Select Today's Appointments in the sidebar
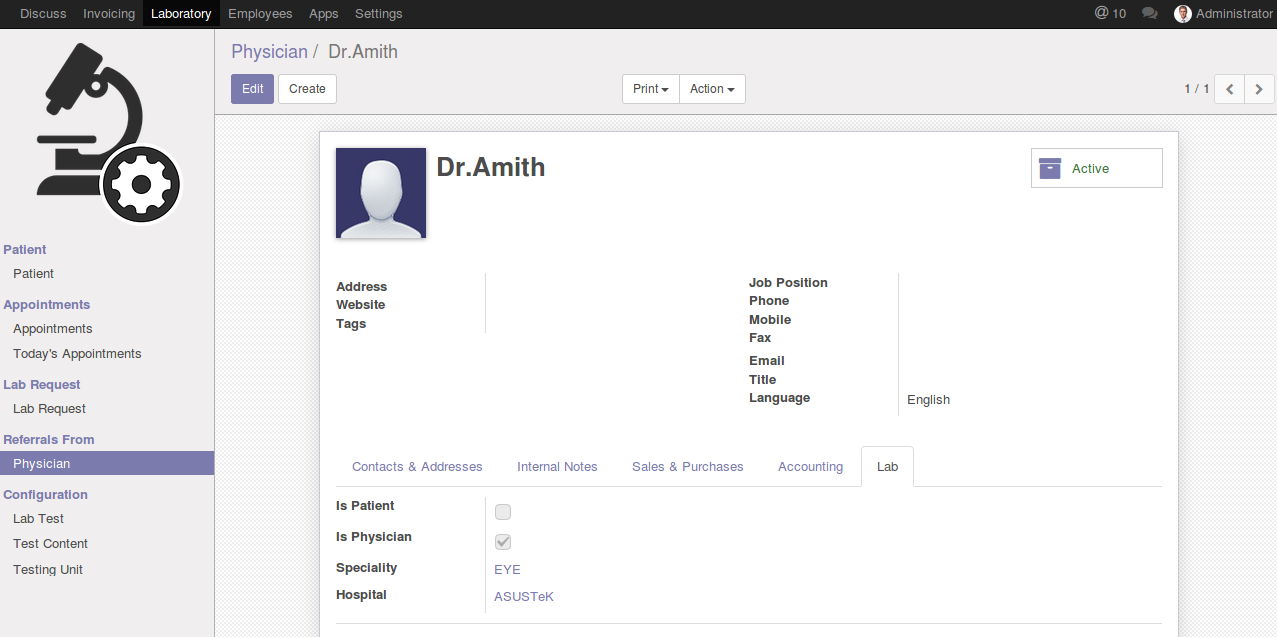 click(77, 354)
